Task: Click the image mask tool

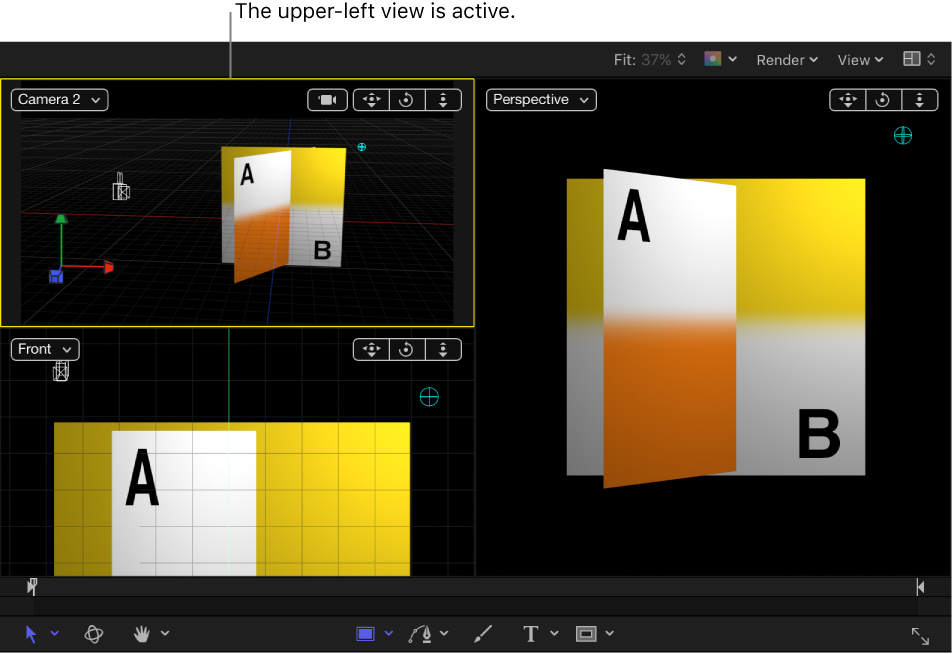Action: click(588, 633)
